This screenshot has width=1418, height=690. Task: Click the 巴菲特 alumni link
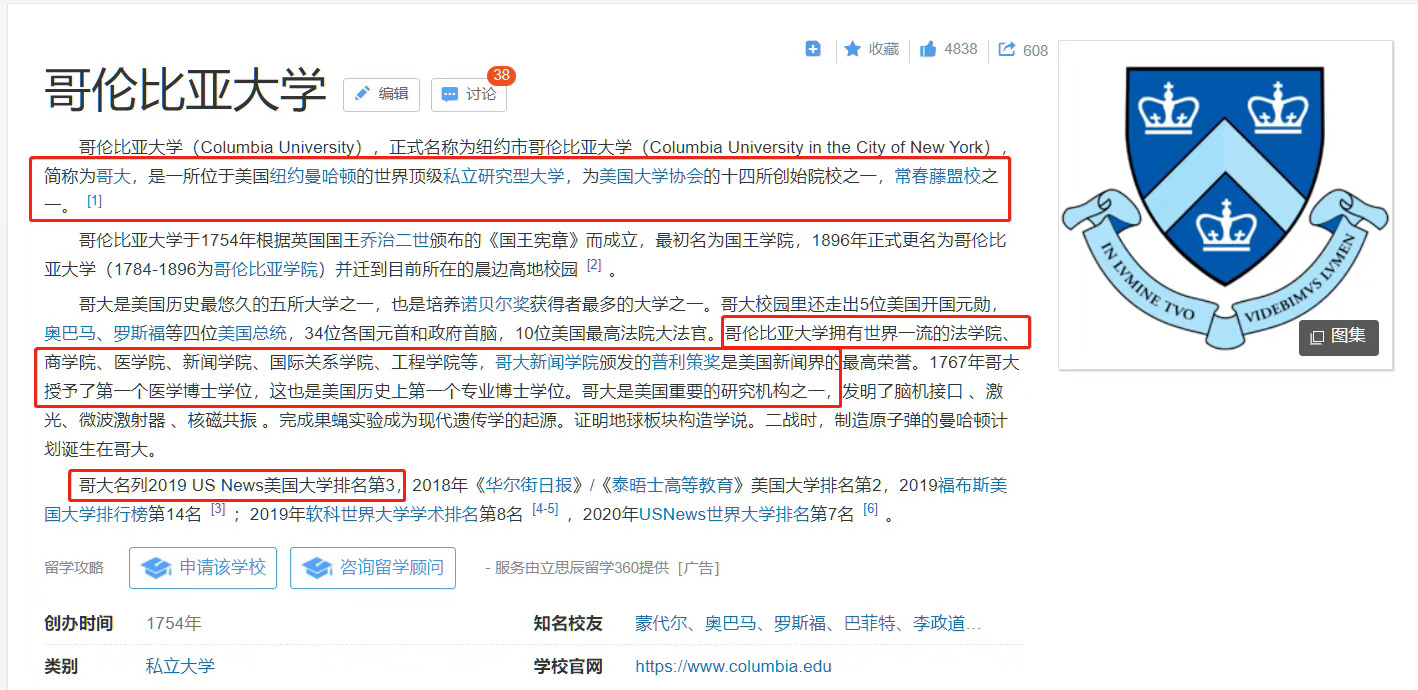pyautogui.click(x=870, y=624)
